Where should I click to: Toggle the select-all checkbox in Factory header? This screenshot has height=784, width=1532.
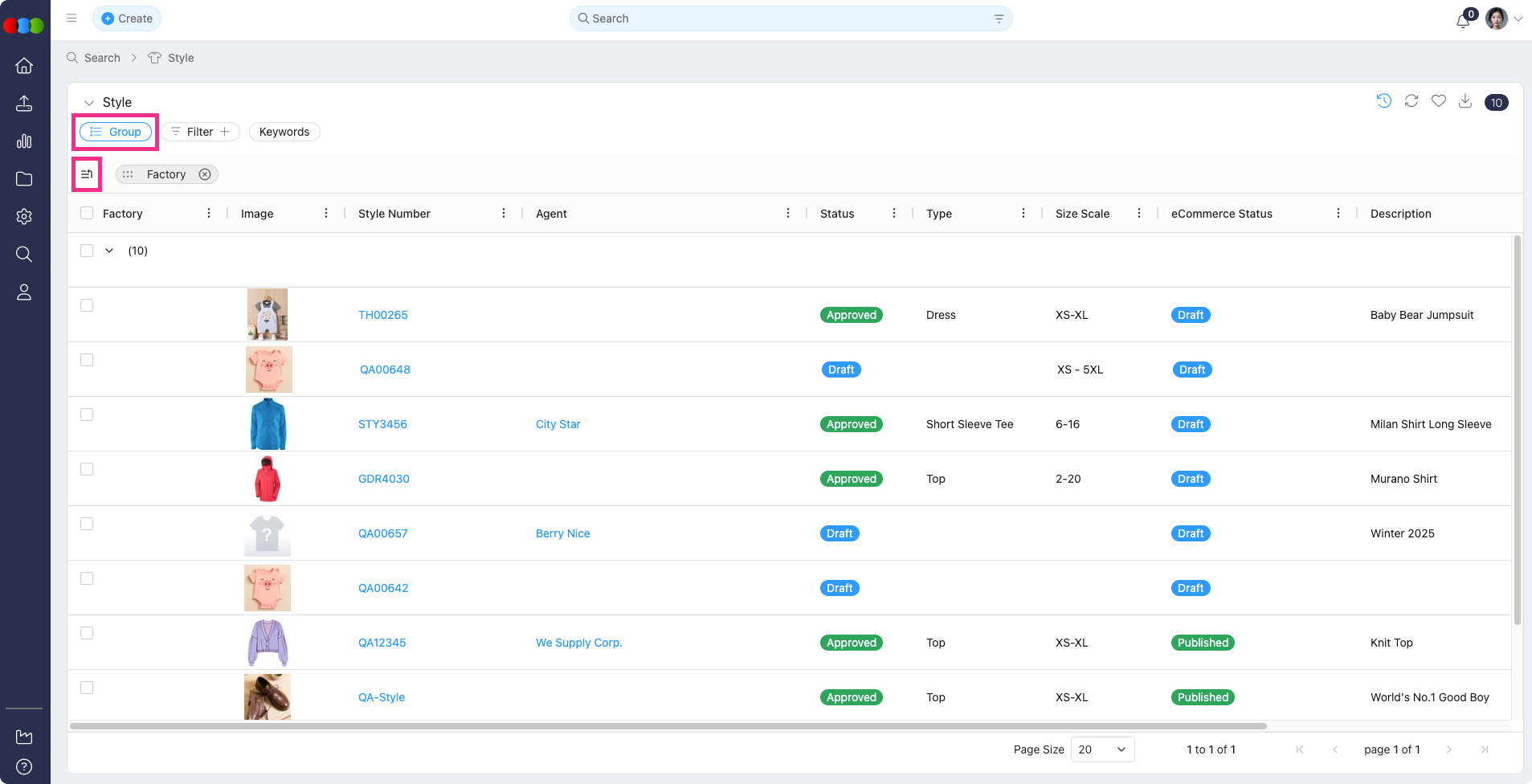(87, 213)
